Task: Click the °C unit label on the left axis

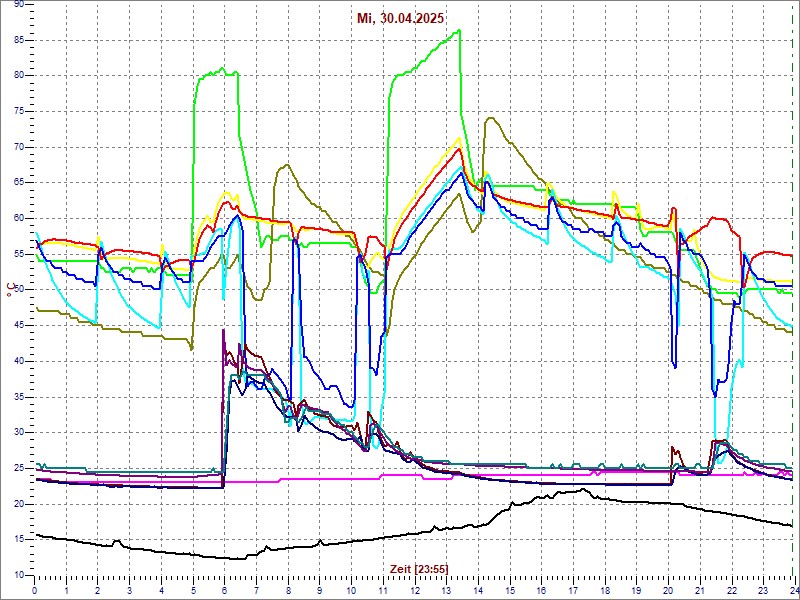Action: 10,290
